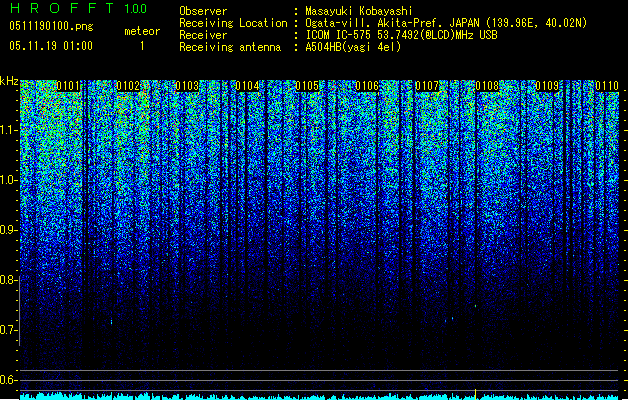The height and width of the screenshot is (400, 629).
Task: Click the cyan signal level strip at bottom
Action: (319, 396)
